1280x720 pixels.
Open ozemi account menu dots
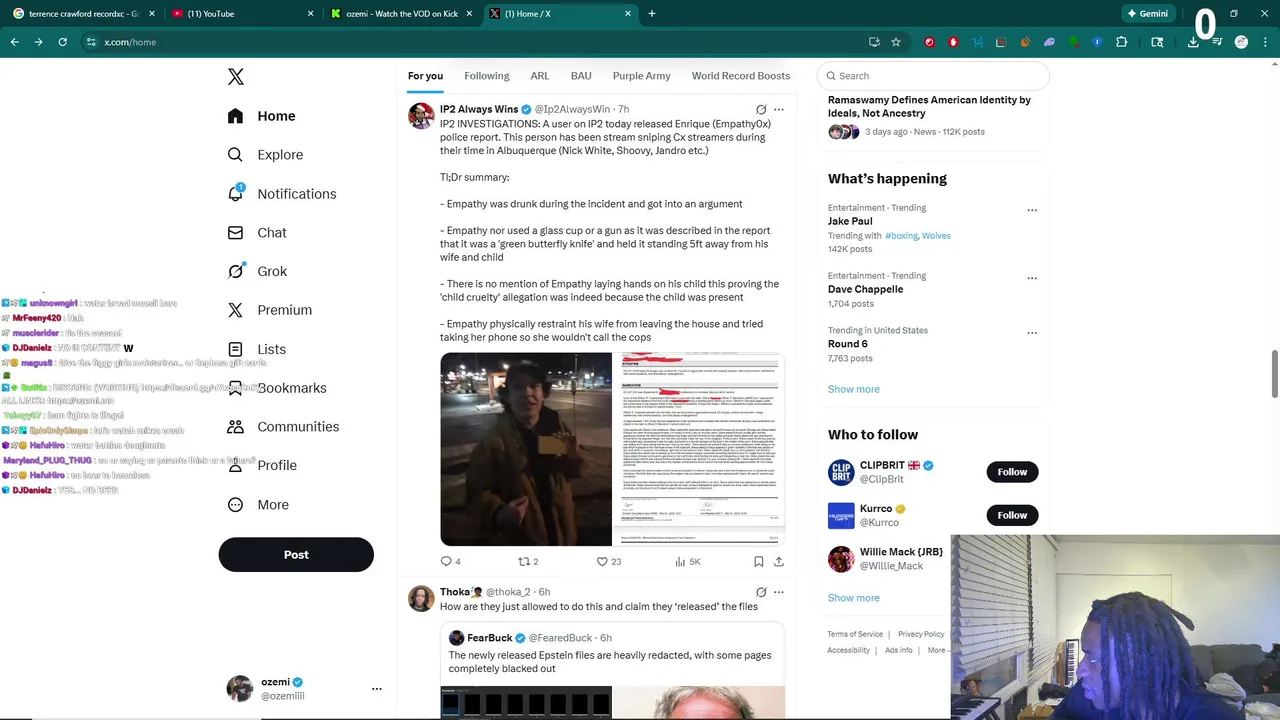pos(377,689)
